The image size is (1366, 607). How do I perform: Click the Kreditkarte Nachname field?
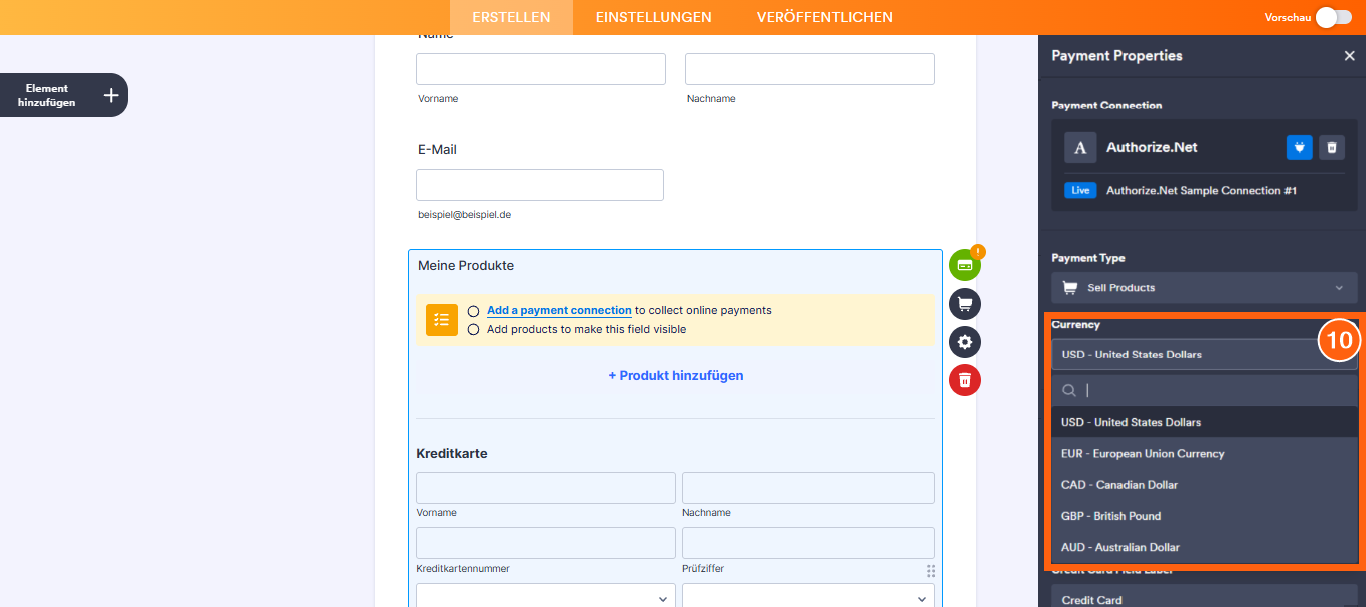808,488
